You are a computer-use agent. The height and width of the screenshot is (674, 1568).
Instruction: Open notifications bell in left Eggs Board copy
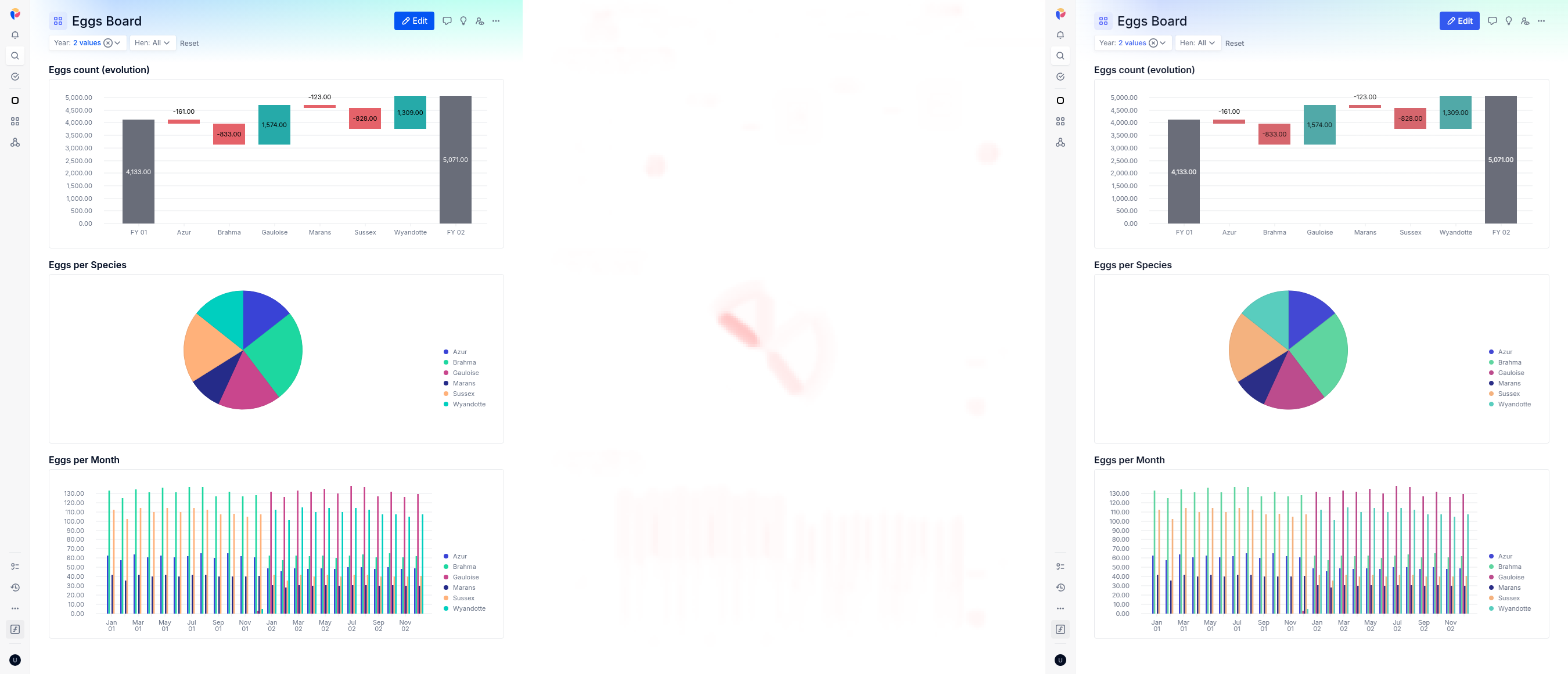(15, 35)
